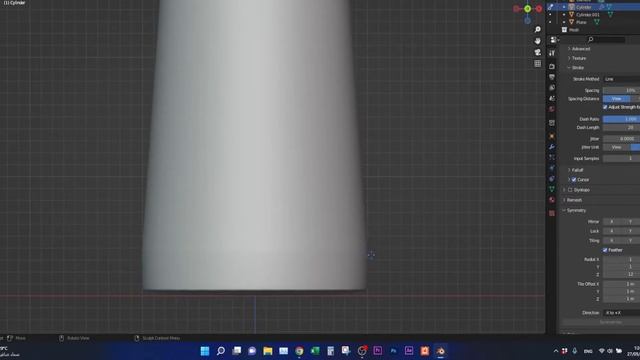Toggle the camera view icon
This screenshot has height=360, width=640.
(x=538, y=52)
